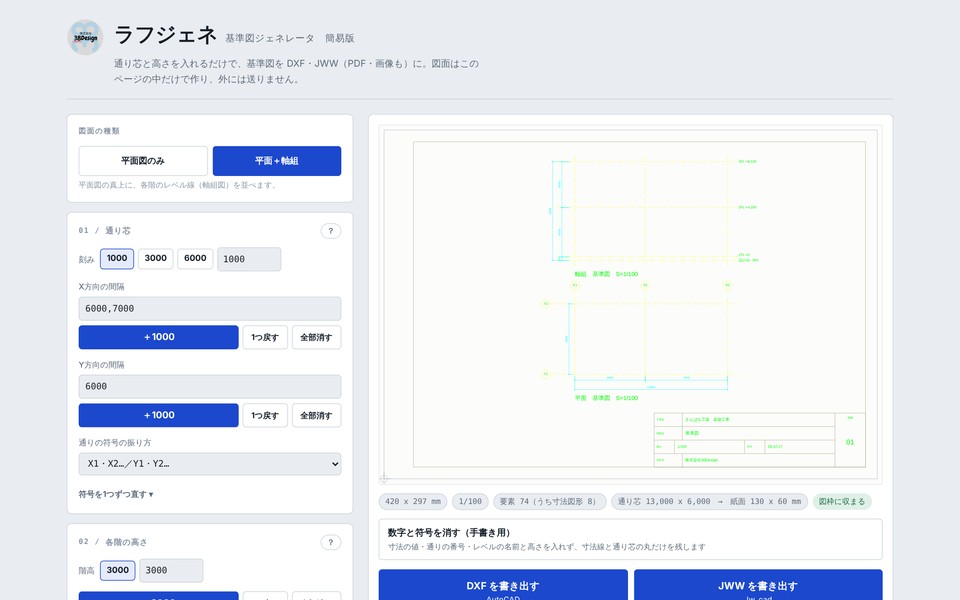This screenshot has height=600, width=960.
Task: Export drawing with DXF を書き出す
Action: (503, 586)
